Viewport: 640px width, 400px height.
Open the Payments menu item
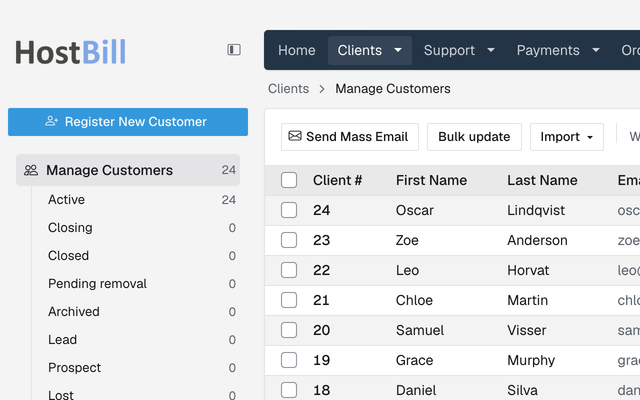[x=548, y=50]
